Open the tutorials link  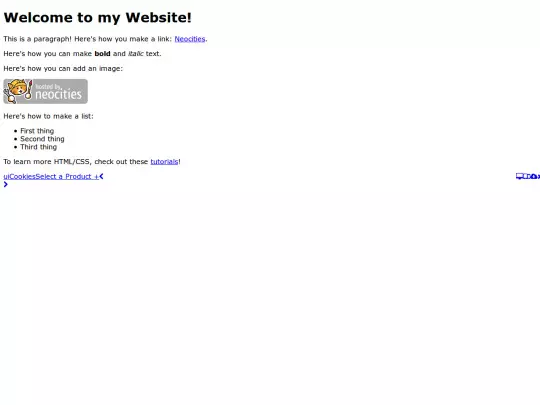point(164,162)
